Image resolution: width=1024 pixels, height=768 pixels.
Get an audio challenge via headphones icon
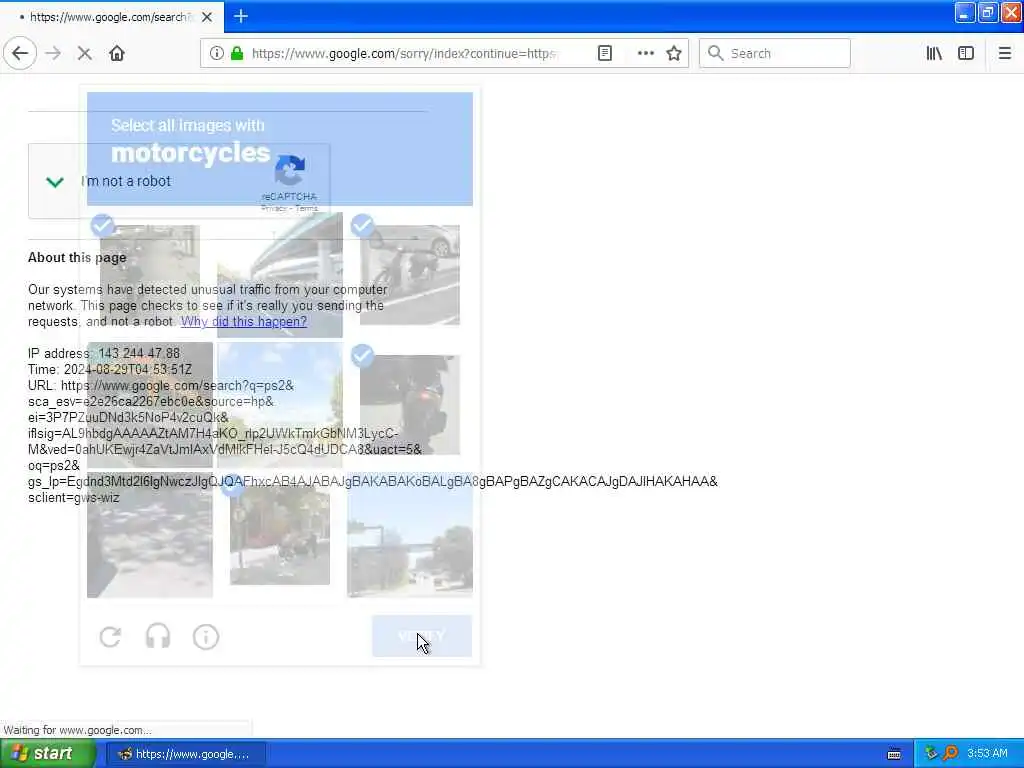(158, 637)
